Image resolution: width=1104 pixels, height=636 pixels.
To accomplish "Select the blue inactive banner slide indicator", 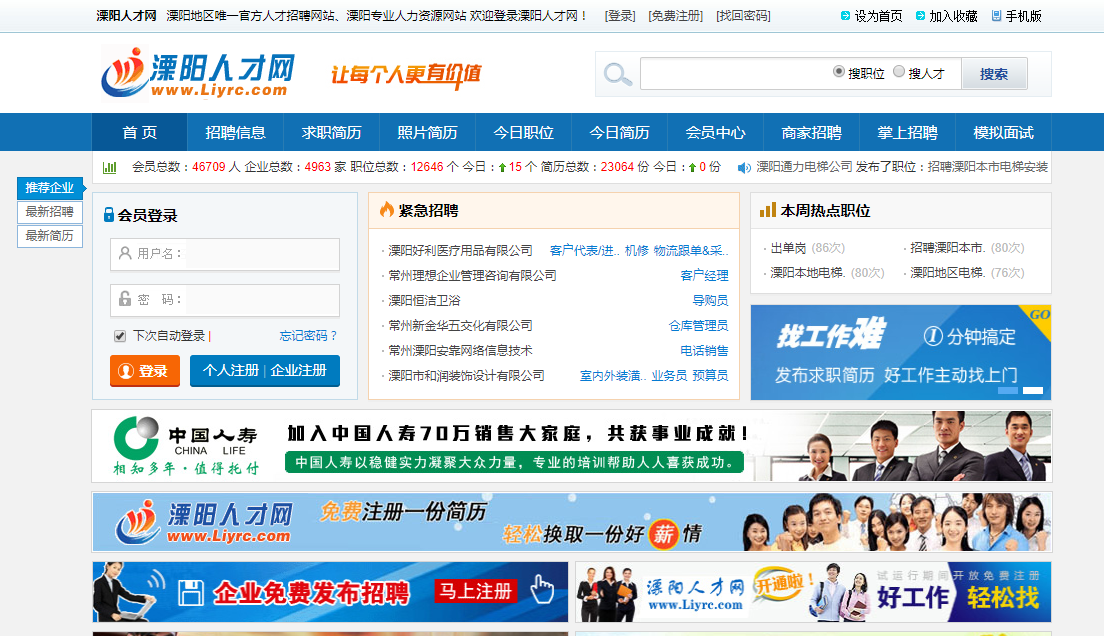I will coord(1008,390).
